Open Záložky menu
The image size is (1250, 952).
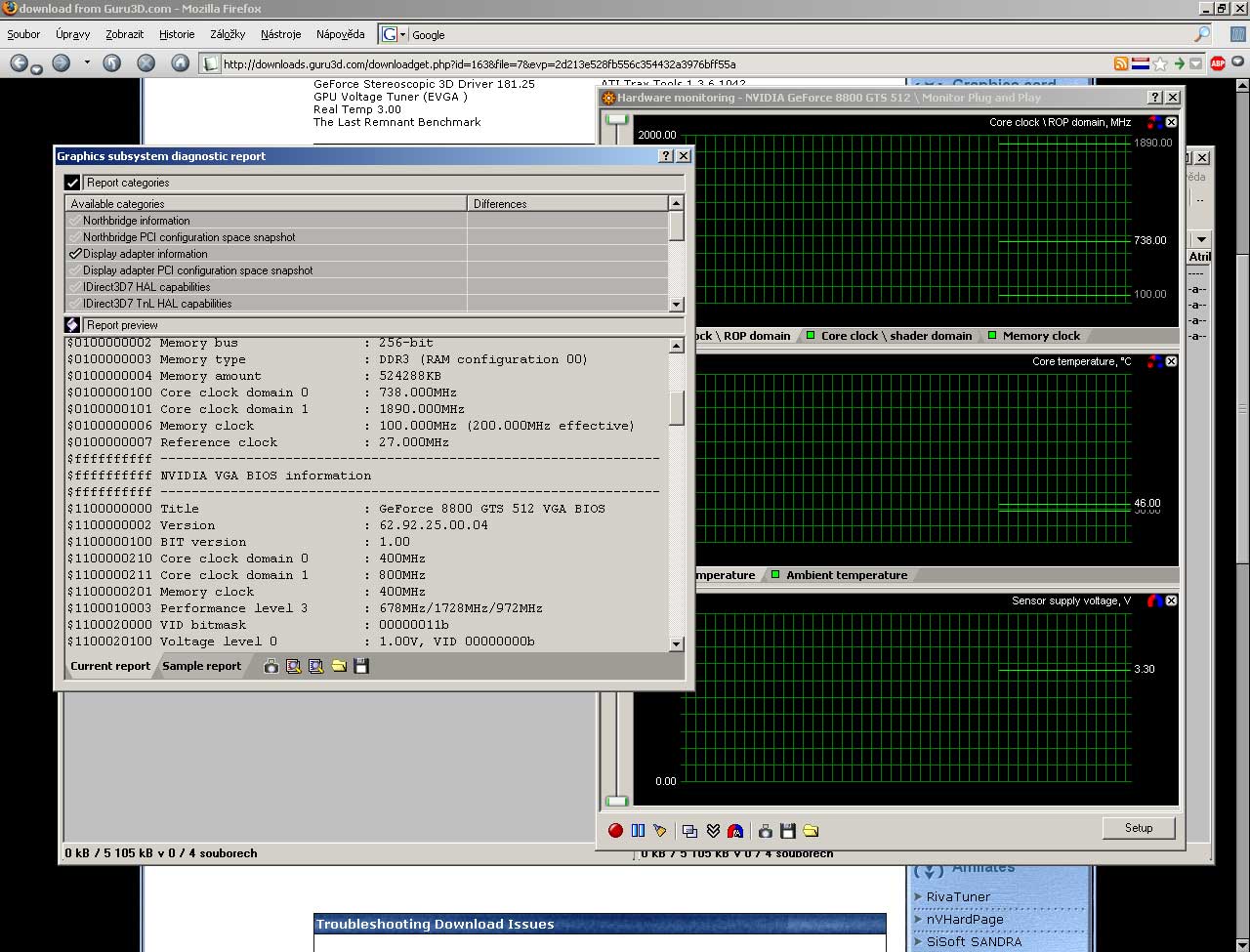[228, 34]
